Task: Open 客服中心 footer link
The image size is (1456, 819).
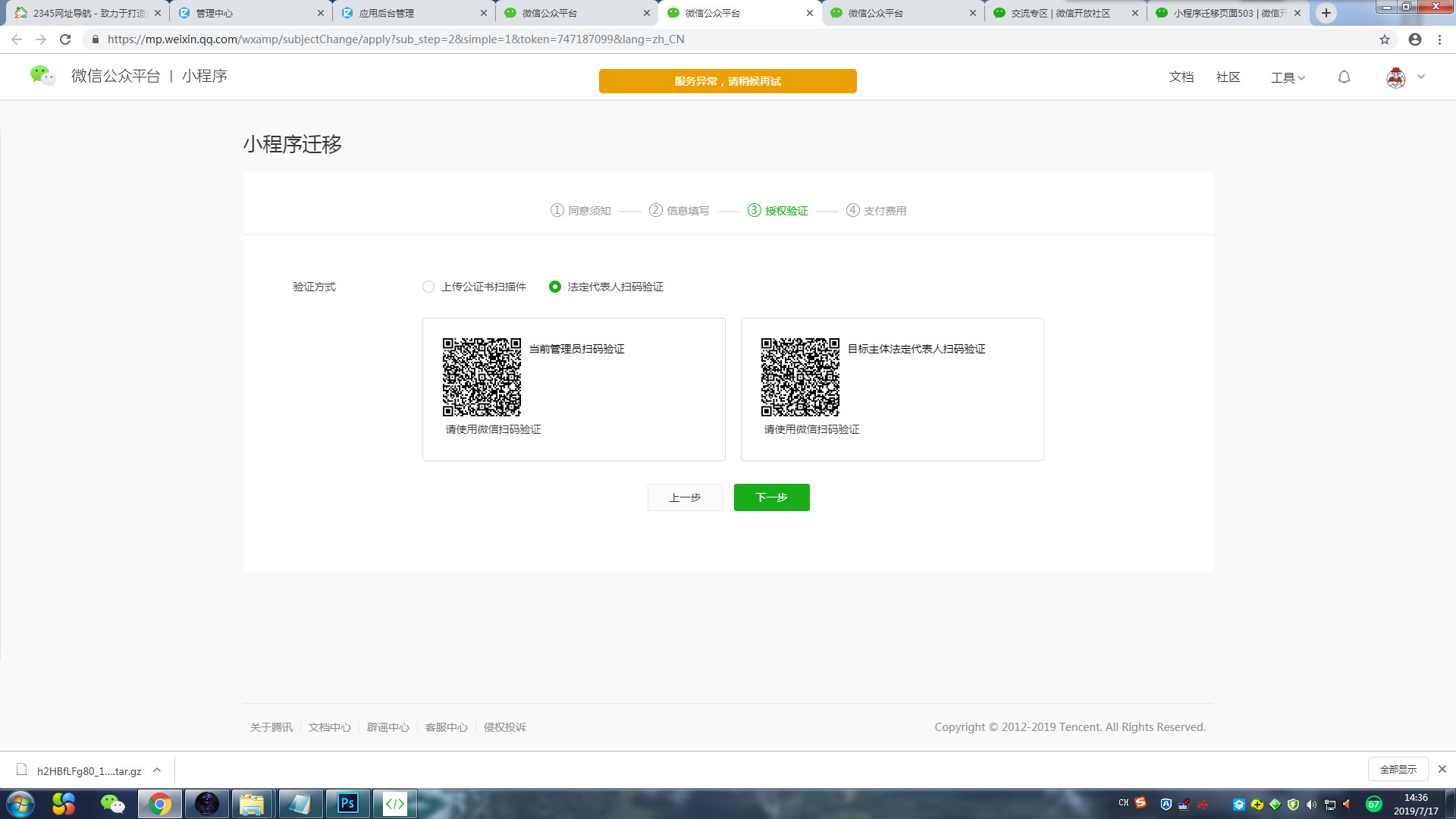Action: 446,727
